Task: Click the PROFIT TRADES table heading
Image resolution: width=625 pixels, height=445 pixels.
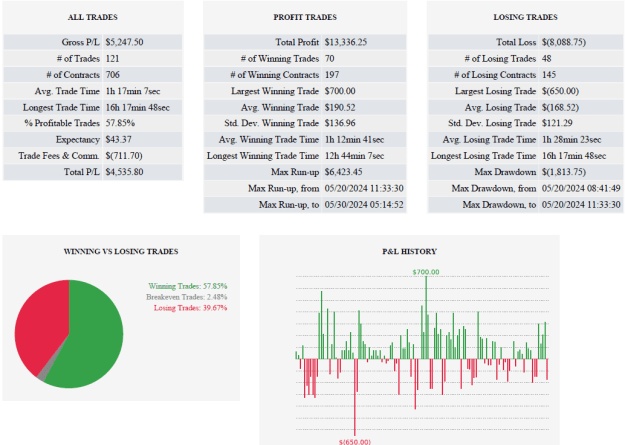Action: (x=305, y=17)
